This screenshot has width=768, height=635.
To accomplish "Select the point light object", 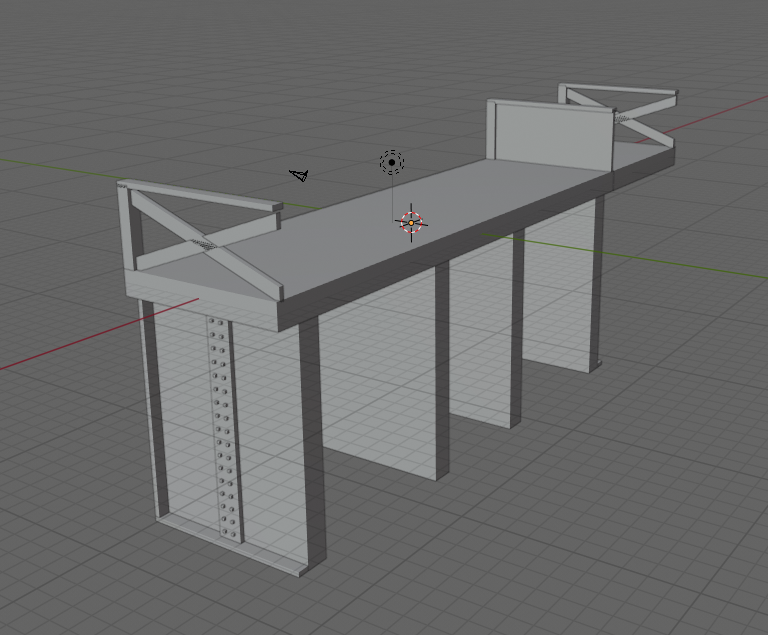I will pos(392,162).
